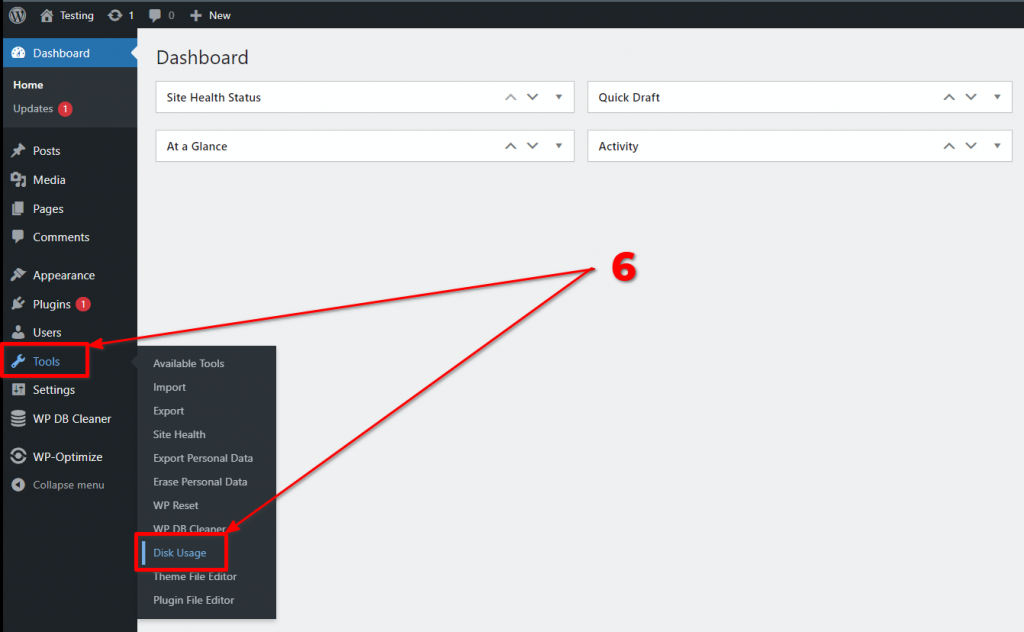1024x632 pixels.
Task: Select Available Tools from the submenu
Action: click(x=189, y=364)
